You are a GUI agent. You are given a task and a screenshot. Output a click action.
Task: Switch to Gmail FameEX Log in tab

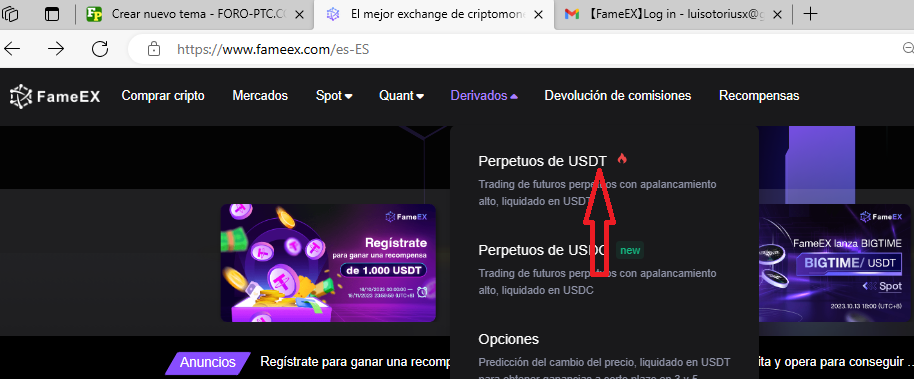672,14
